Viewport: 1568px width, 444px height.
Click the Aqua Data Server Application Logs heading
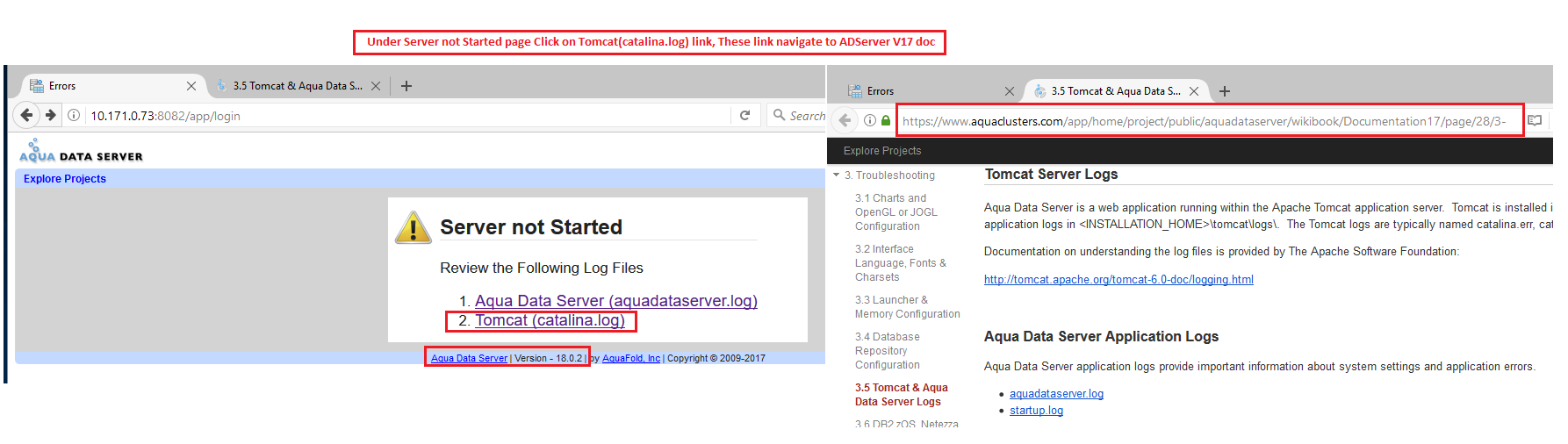coord(1101,337)
